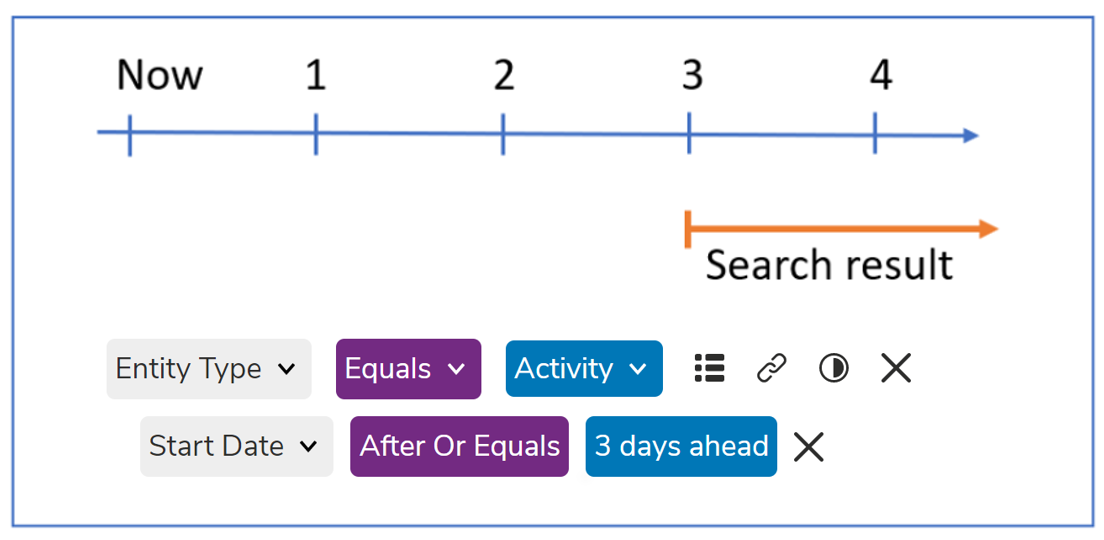Screen dimensions: 1104x540
Task: Click the chevron on Entity Type
Action: (x=286, y=369)
